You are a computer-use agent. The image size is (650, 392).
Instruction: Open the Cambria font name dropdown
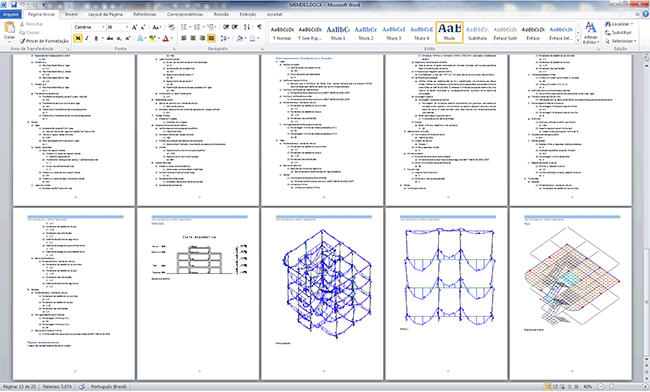click(103, 27)
